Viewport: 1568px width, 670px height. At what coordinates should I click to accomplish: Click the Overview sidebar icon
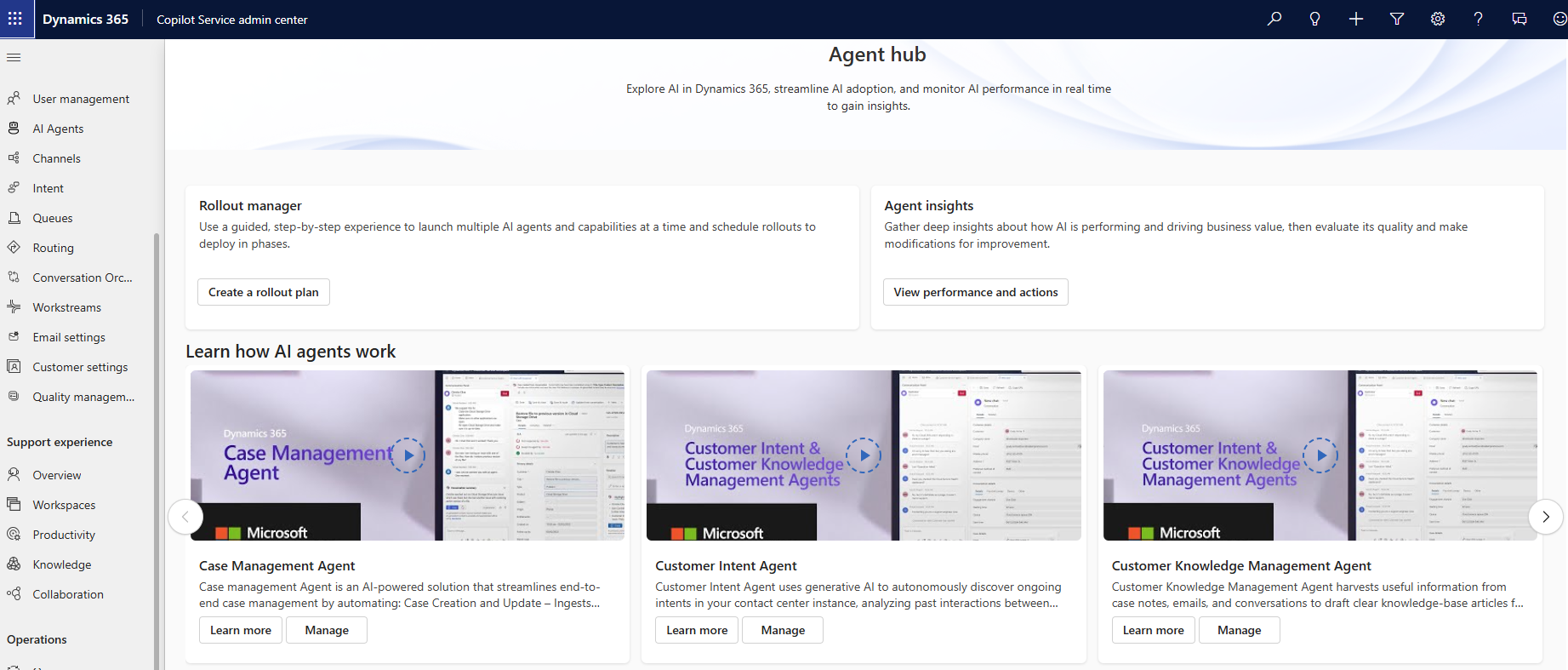14,475
